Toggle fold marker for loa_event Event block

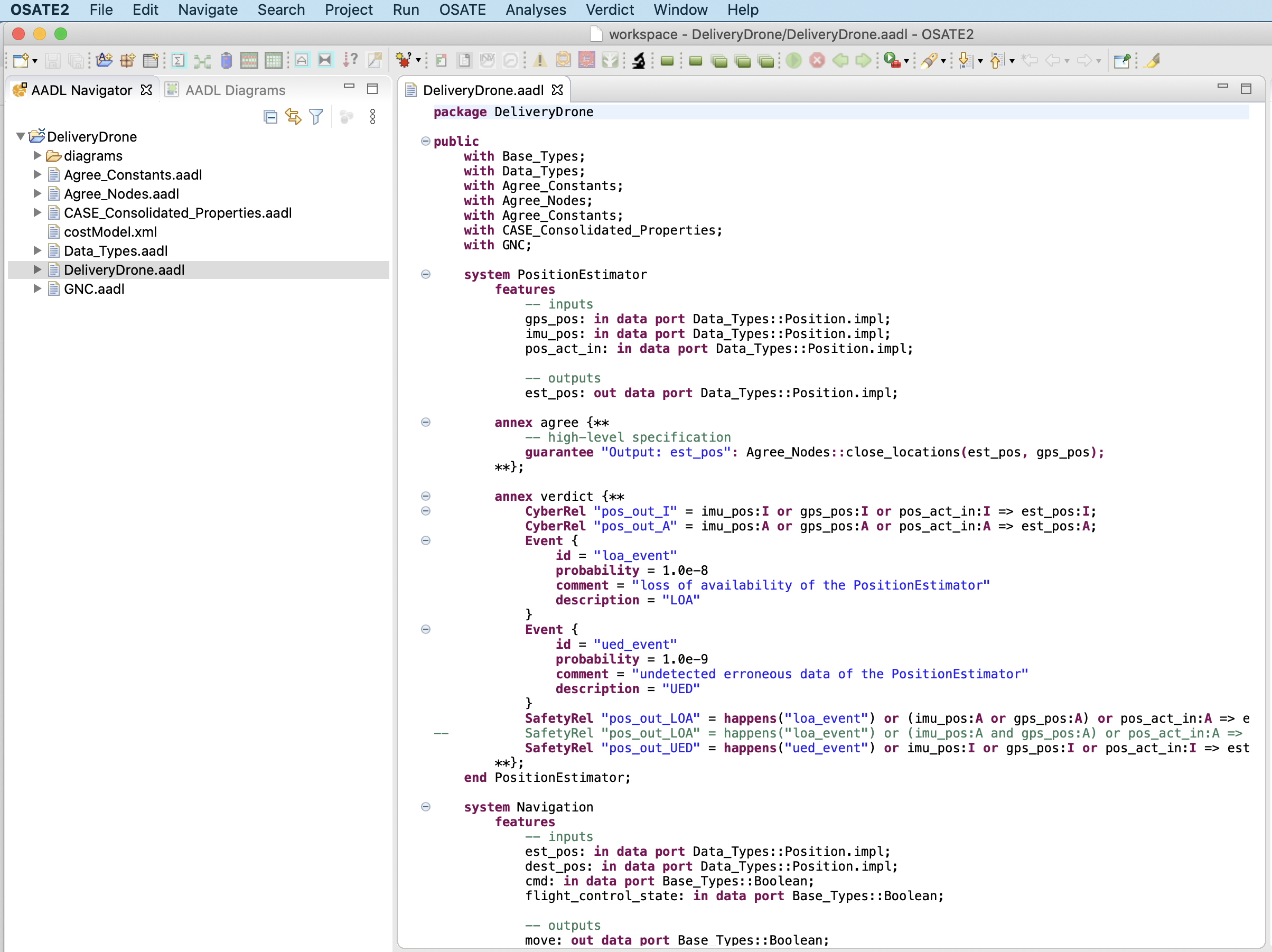[x=426, y=540]
